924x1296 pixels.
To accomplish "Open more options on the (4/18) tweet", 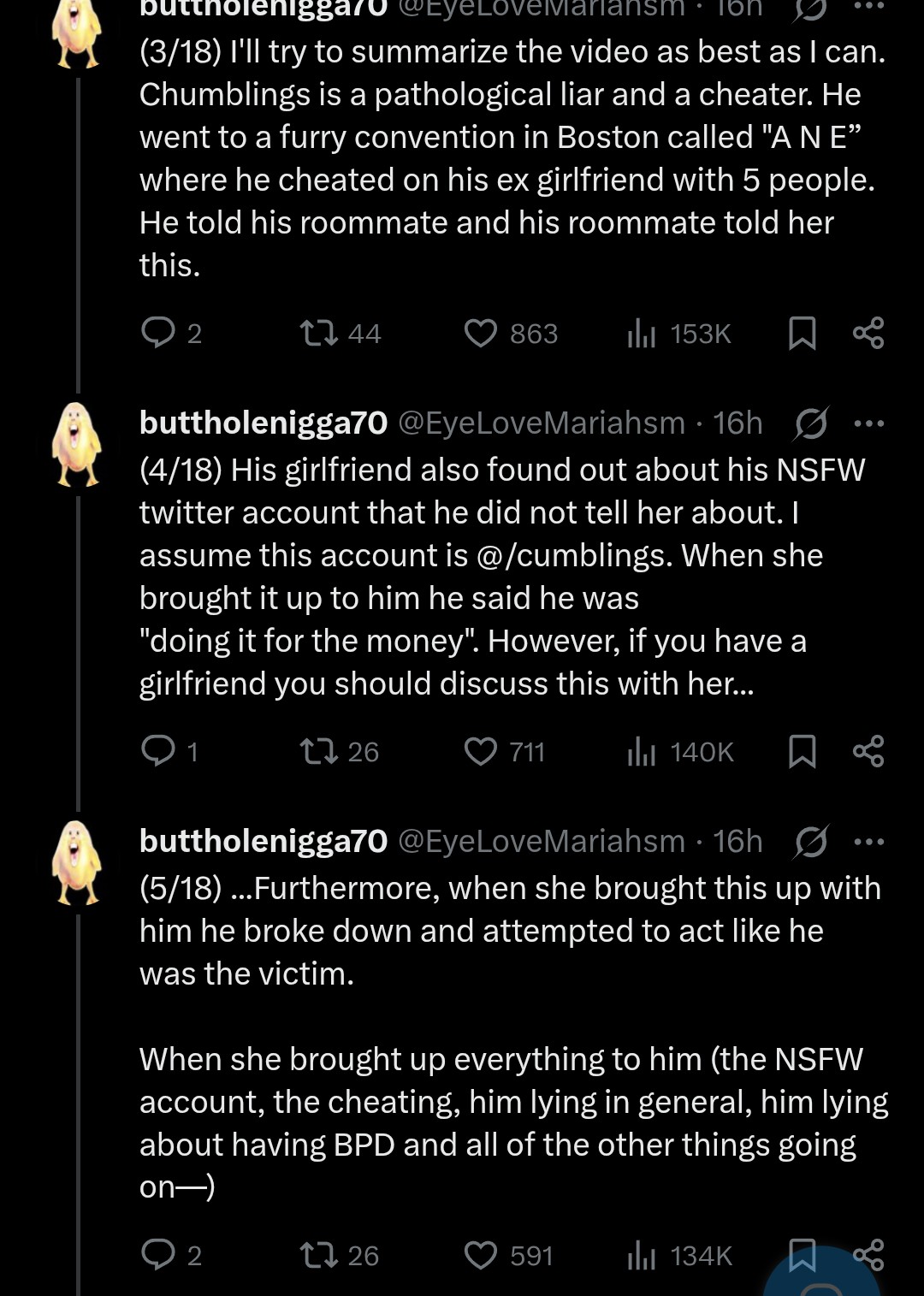I will pos(869,423).
